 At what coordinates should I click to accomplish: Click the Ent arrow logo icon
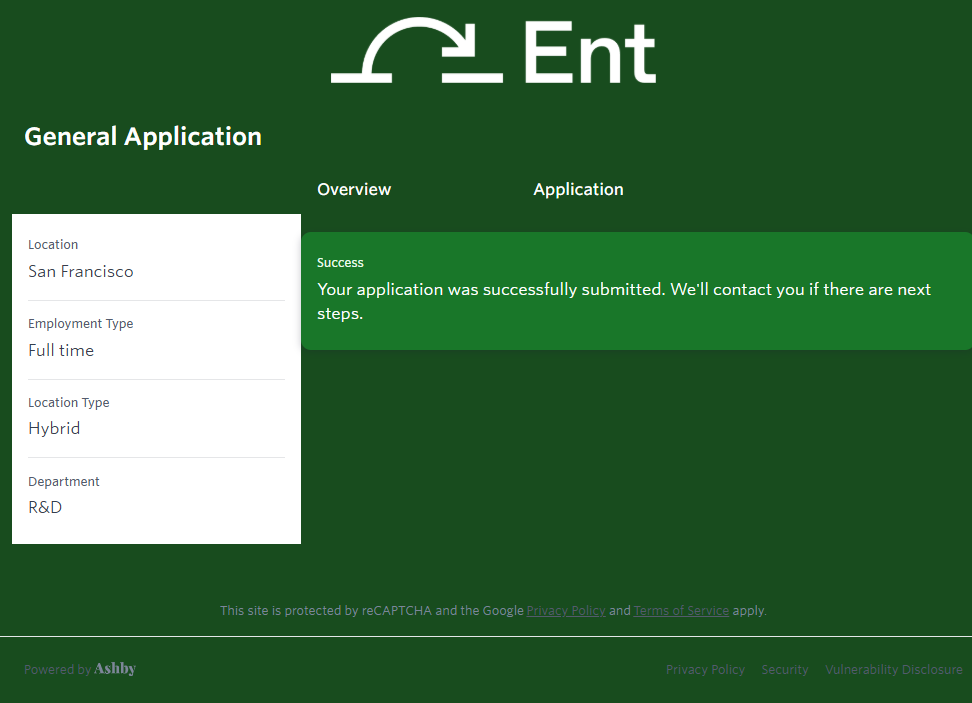[417, 50]
